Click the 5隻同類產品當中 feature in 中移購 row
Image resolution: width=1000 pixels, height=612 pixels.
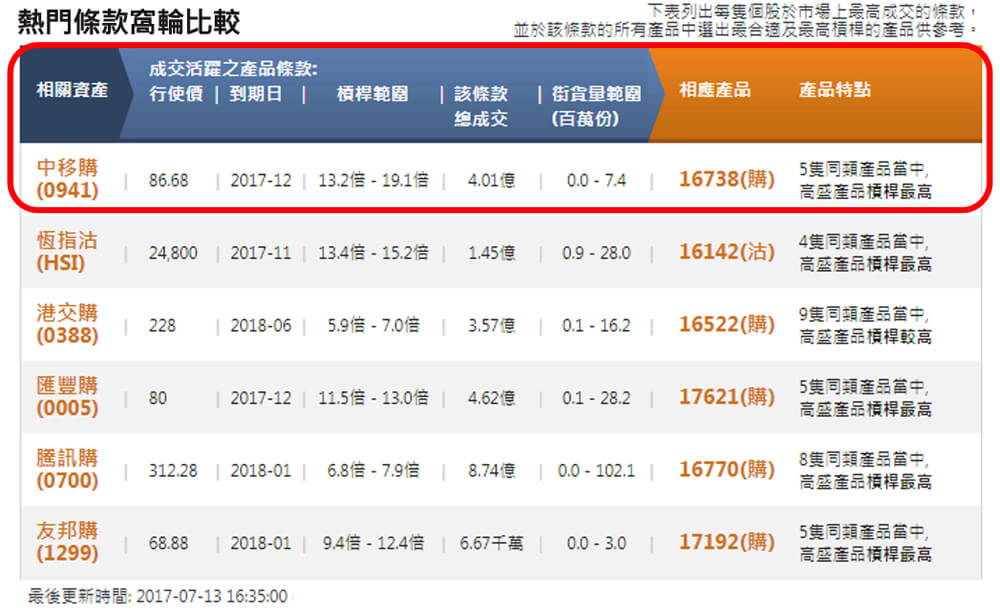tap(864, 169)
